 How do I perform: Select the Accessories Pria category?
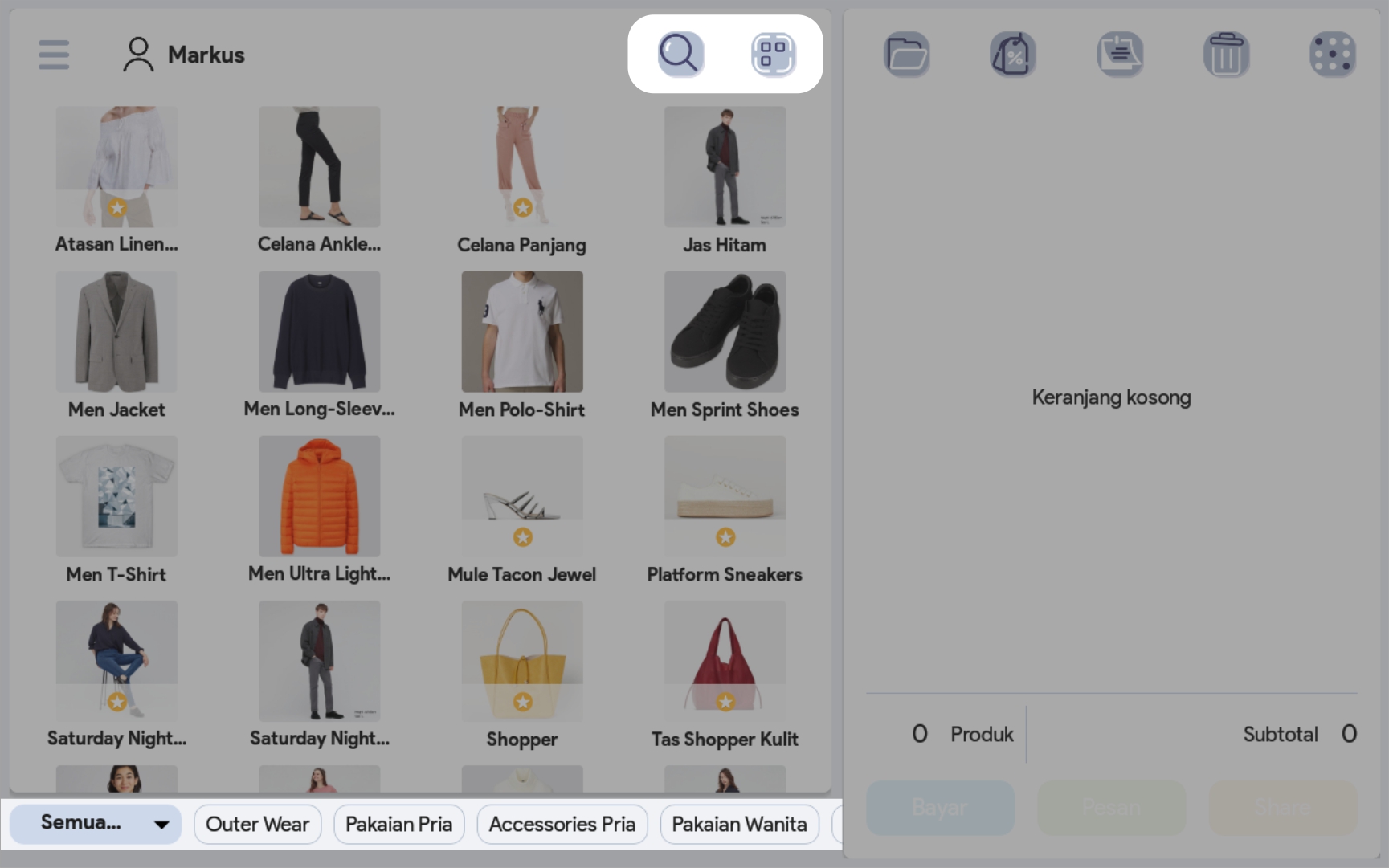point(562,824)
